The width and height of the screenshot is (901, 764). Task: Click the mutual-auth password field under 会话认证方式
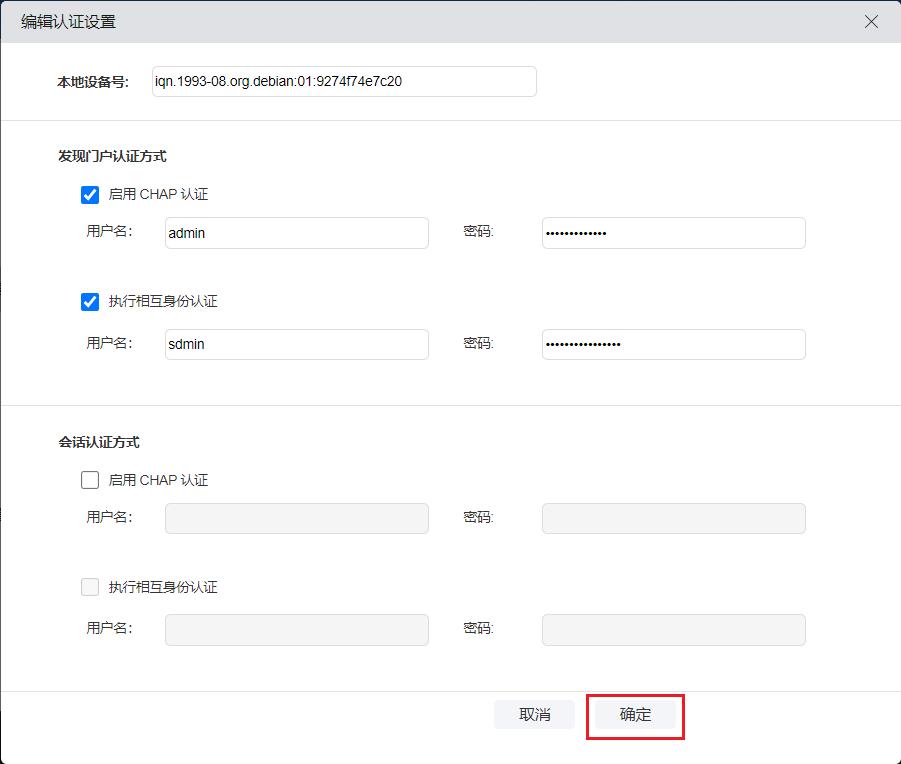(673, 629)
